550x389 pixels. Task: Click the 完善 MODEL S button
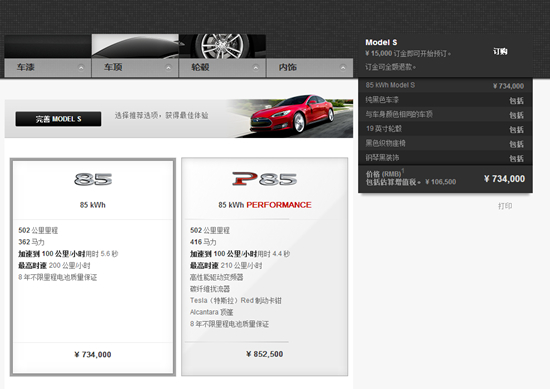[58, 119]
